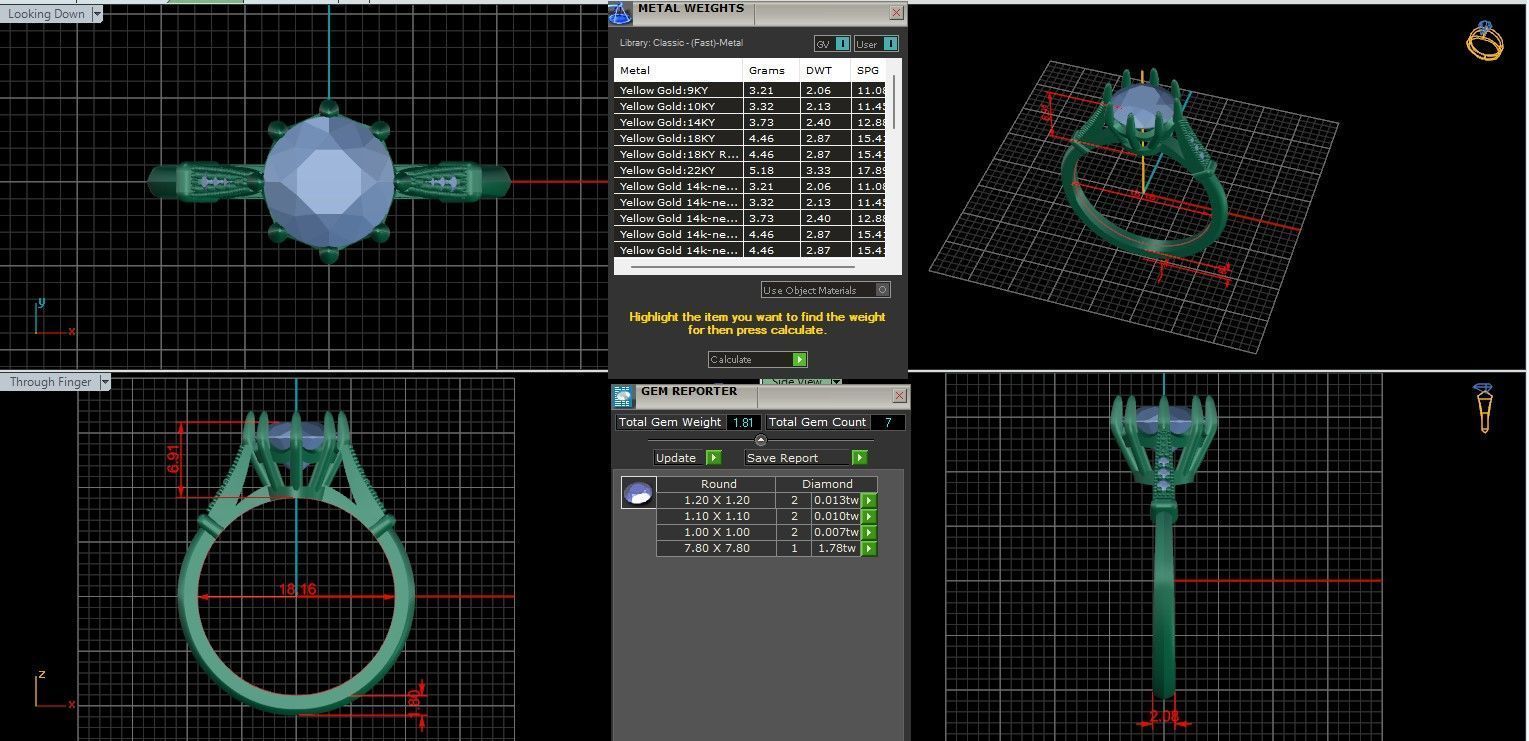Toggle the User library switch
The height and width of the screenshot is (741, 1529).
pyautogui.click(x=876, y=44)
